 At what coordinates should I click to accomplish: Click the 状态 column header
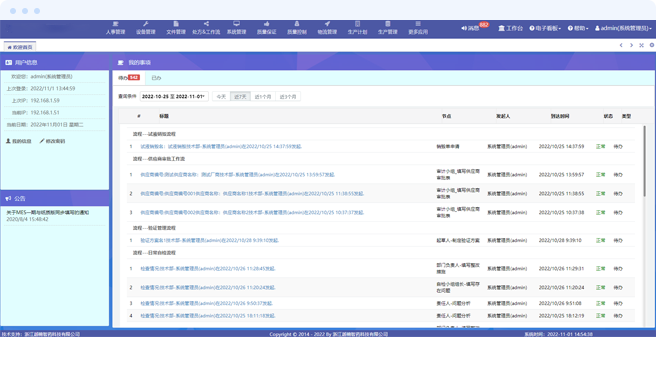coord(608,116)
